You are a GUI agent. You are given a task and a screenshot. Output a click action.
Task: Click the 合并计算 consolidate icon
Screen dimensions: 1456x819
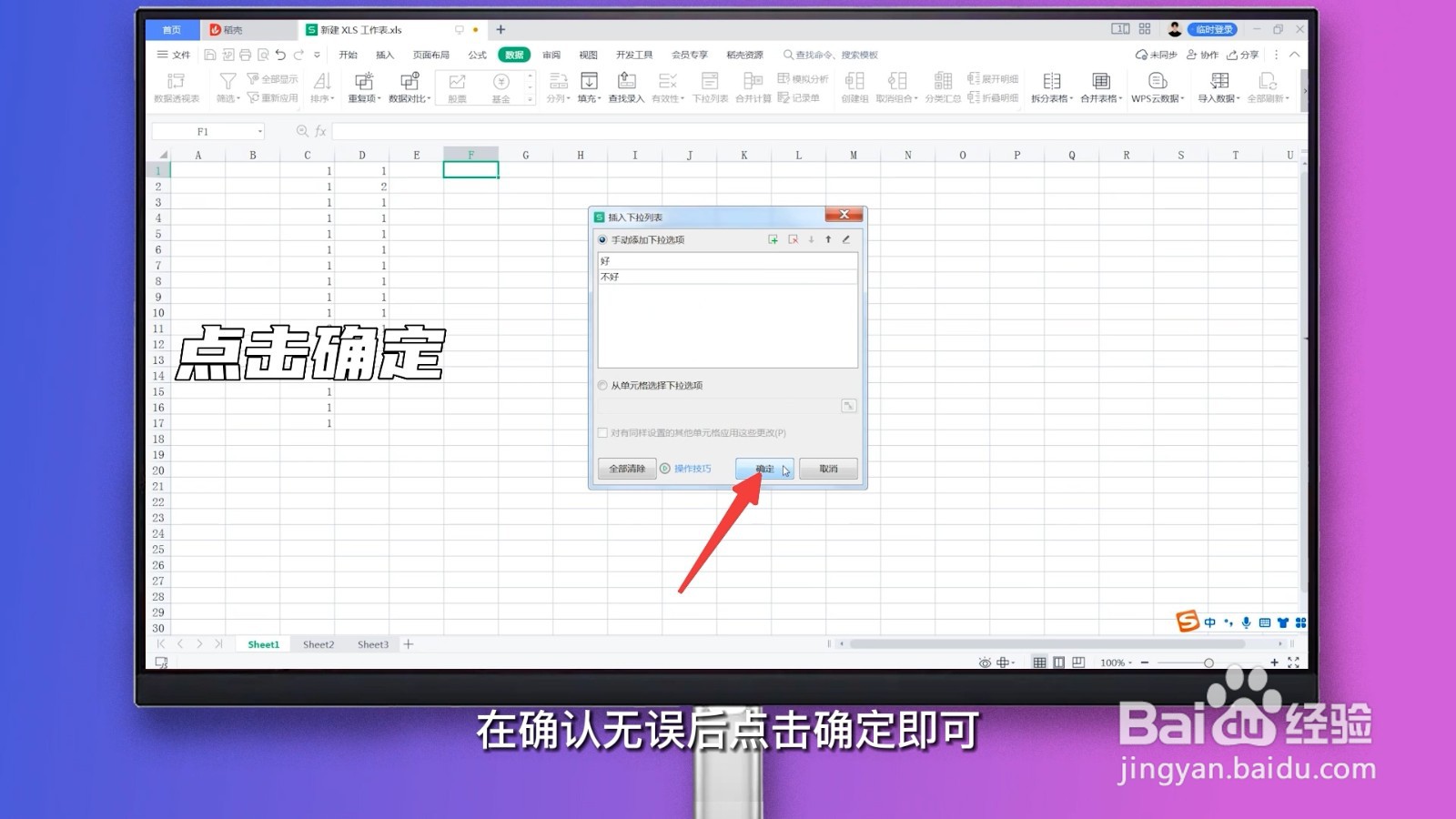(753, 87)
